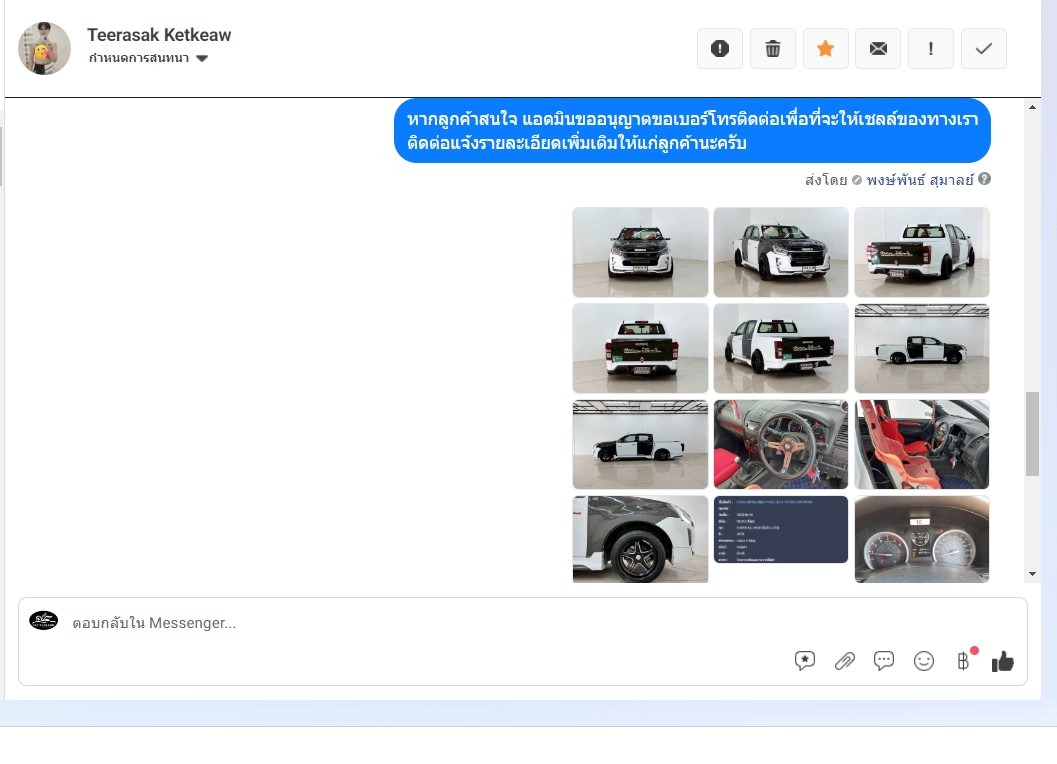Image resolution: width=1057 pixels, height=764 pixels.
Task: Open front view truck photo
Action: click(640, 252)
